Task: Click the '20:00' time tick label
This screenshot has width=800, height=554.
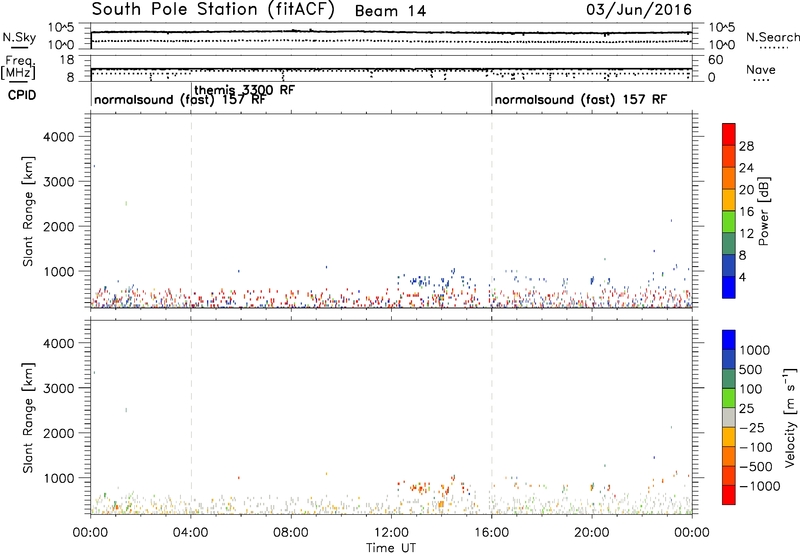Action: pyautogui.click(x=592, y=533)
